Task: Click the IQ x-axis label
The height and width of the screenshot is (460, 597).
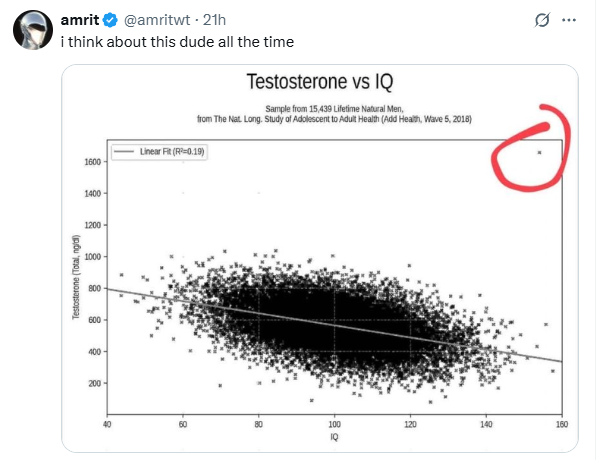Action: 334,437
